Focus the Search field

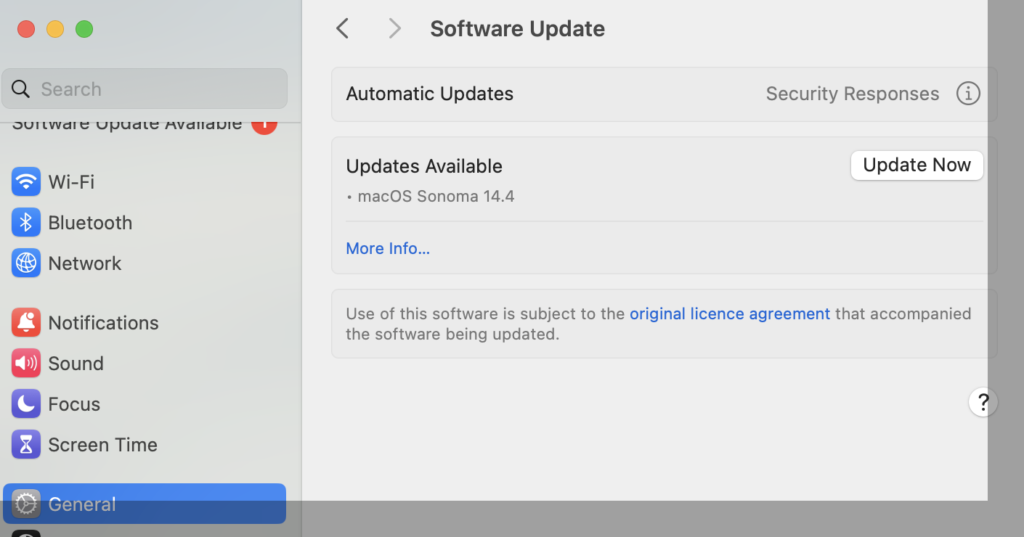tap(144, 89)
